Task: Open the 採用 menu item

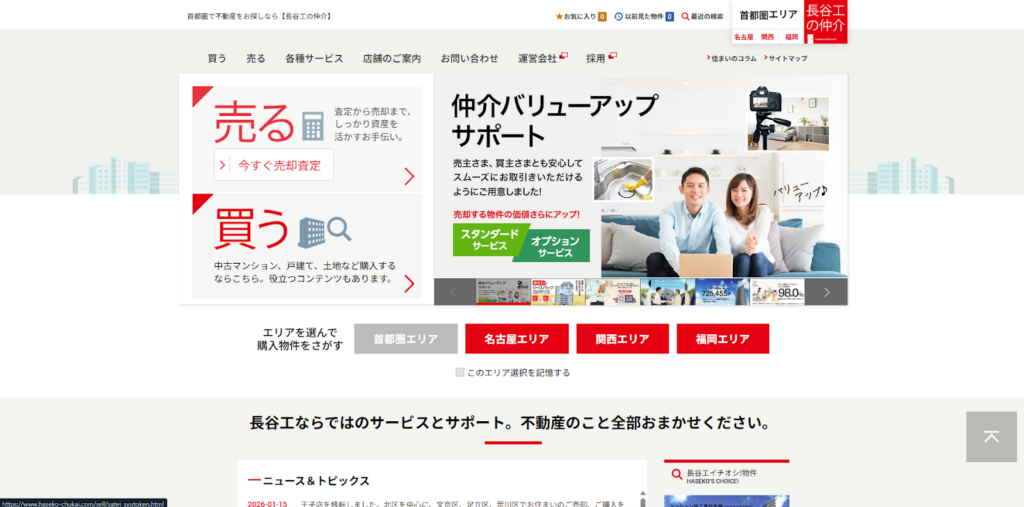Action: coord(596,58)
